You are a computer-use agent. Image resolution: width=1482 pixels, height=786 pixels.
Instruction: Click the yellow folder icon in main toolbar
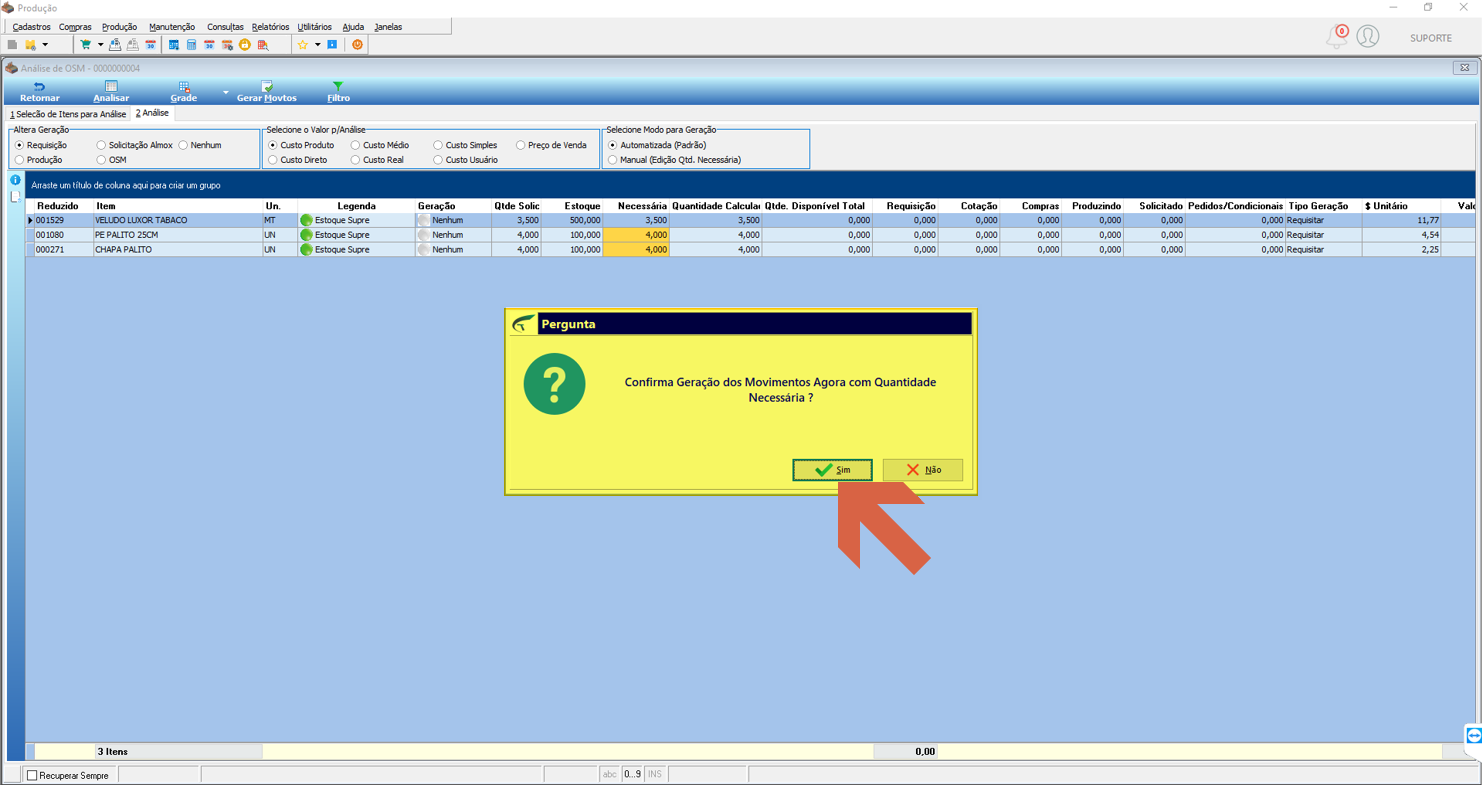pyautogui.click(x=31, y=45)
